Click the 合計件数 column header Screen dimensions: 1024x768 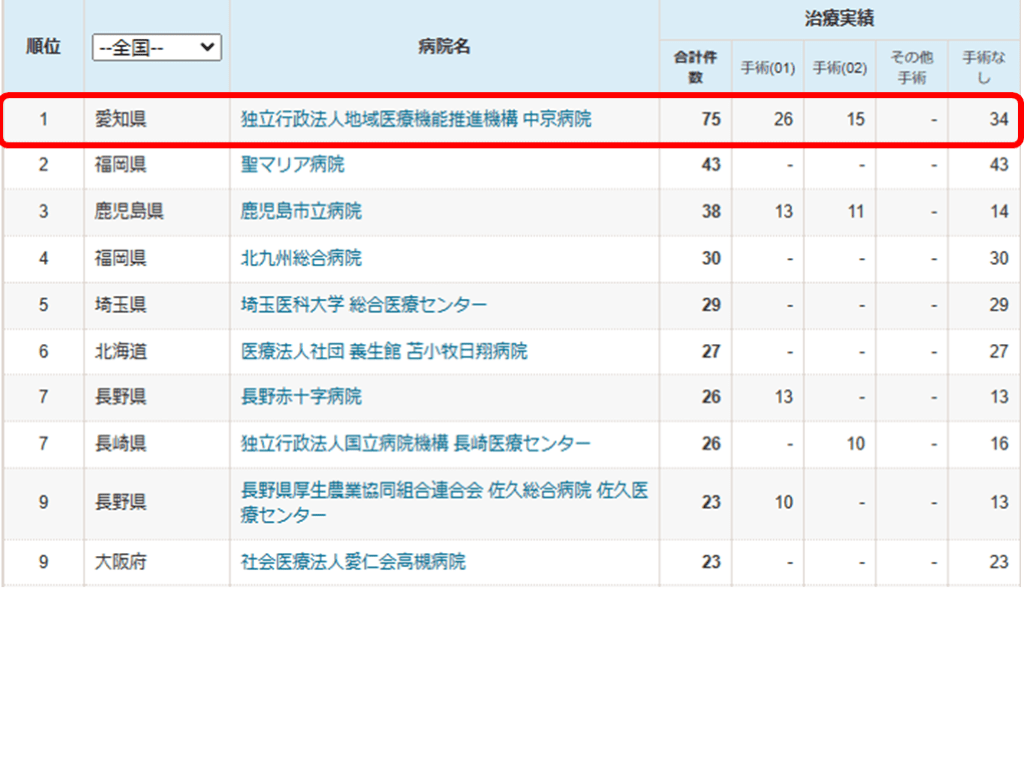pyautogui.click(x=695, y=67)
